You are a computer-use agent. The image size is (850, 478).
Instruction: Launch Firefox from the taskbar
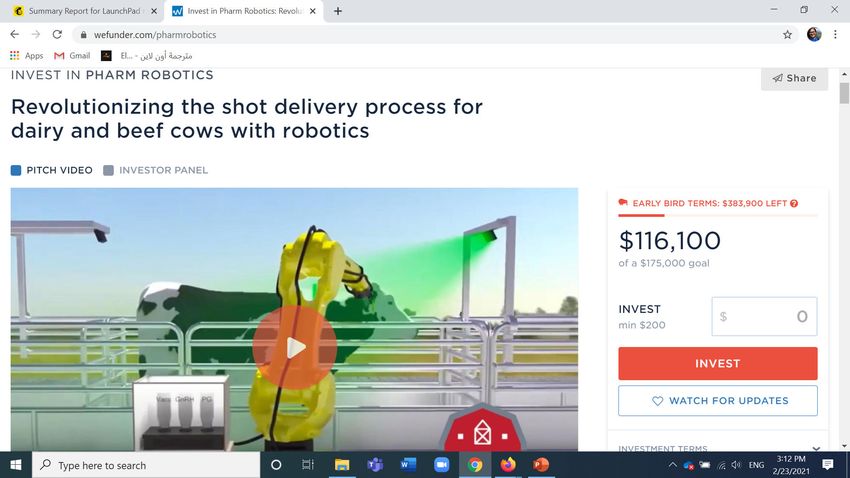coord(508,465)
